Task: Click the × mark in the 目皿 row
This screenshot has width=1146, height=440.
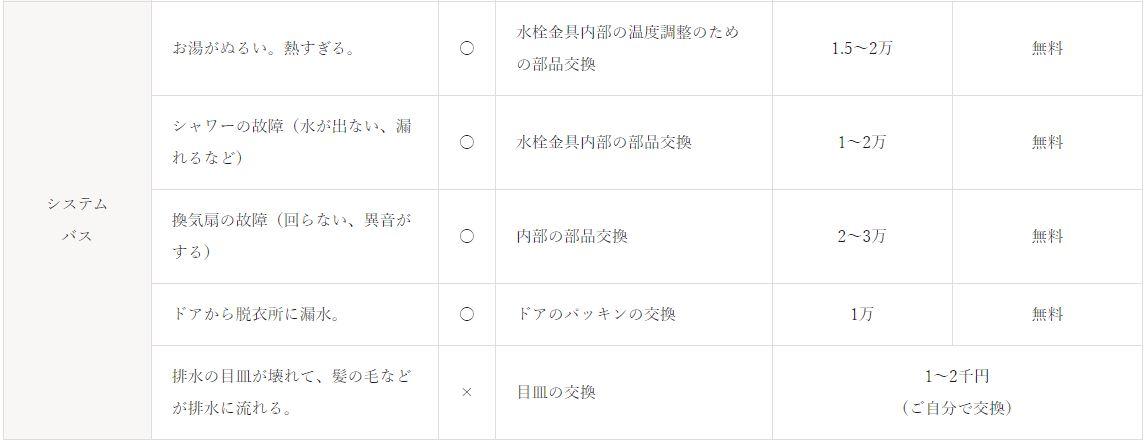Action: [x=466, y=392]
